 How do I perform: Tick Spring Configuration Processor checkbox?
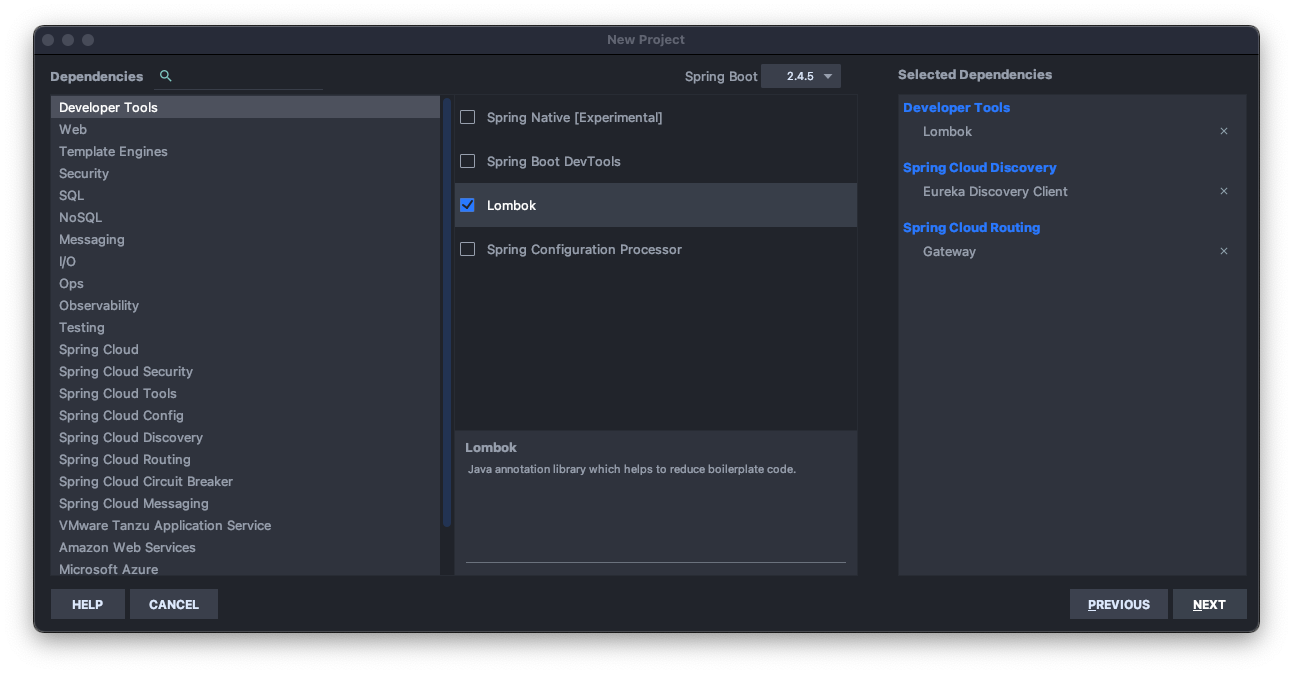click(x=467, y=249)
